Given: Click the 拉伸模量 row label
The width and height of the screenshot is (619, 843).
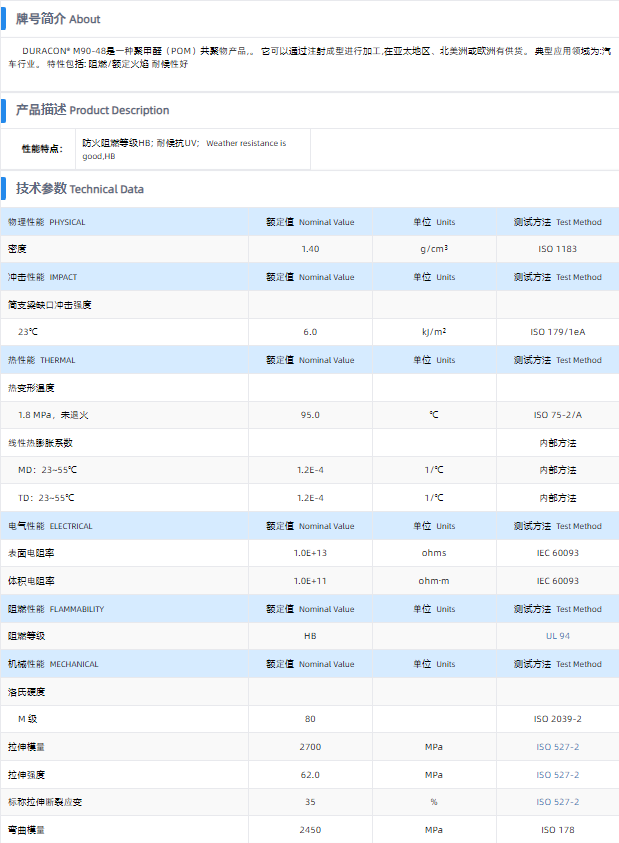Looking at the screenshot, I should click(26, 747).
